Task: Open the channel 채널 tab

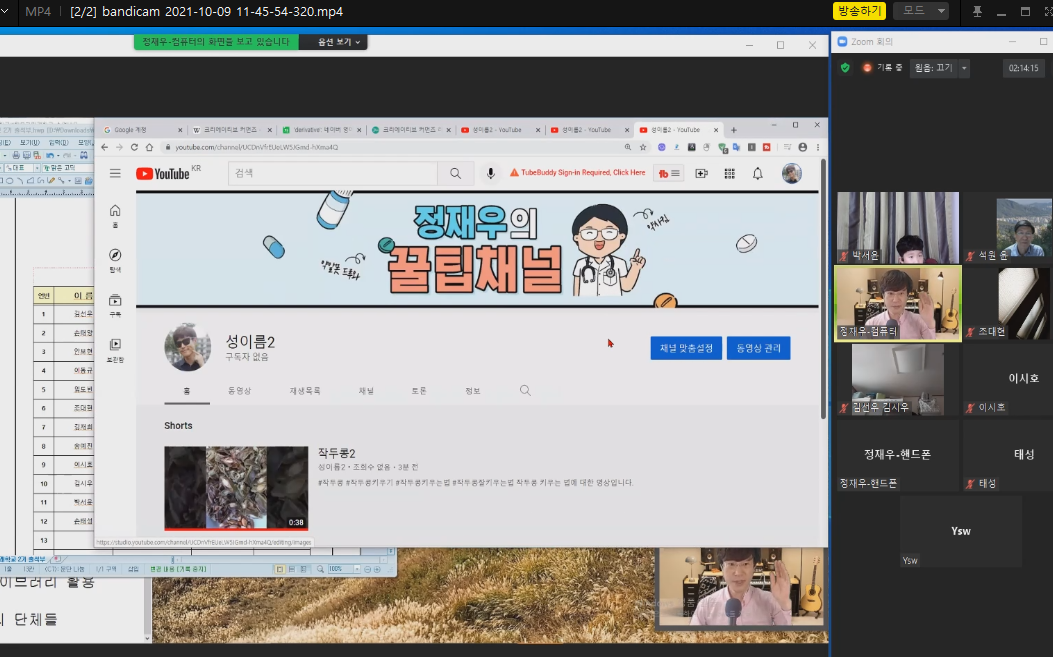Action: point(366,390)
